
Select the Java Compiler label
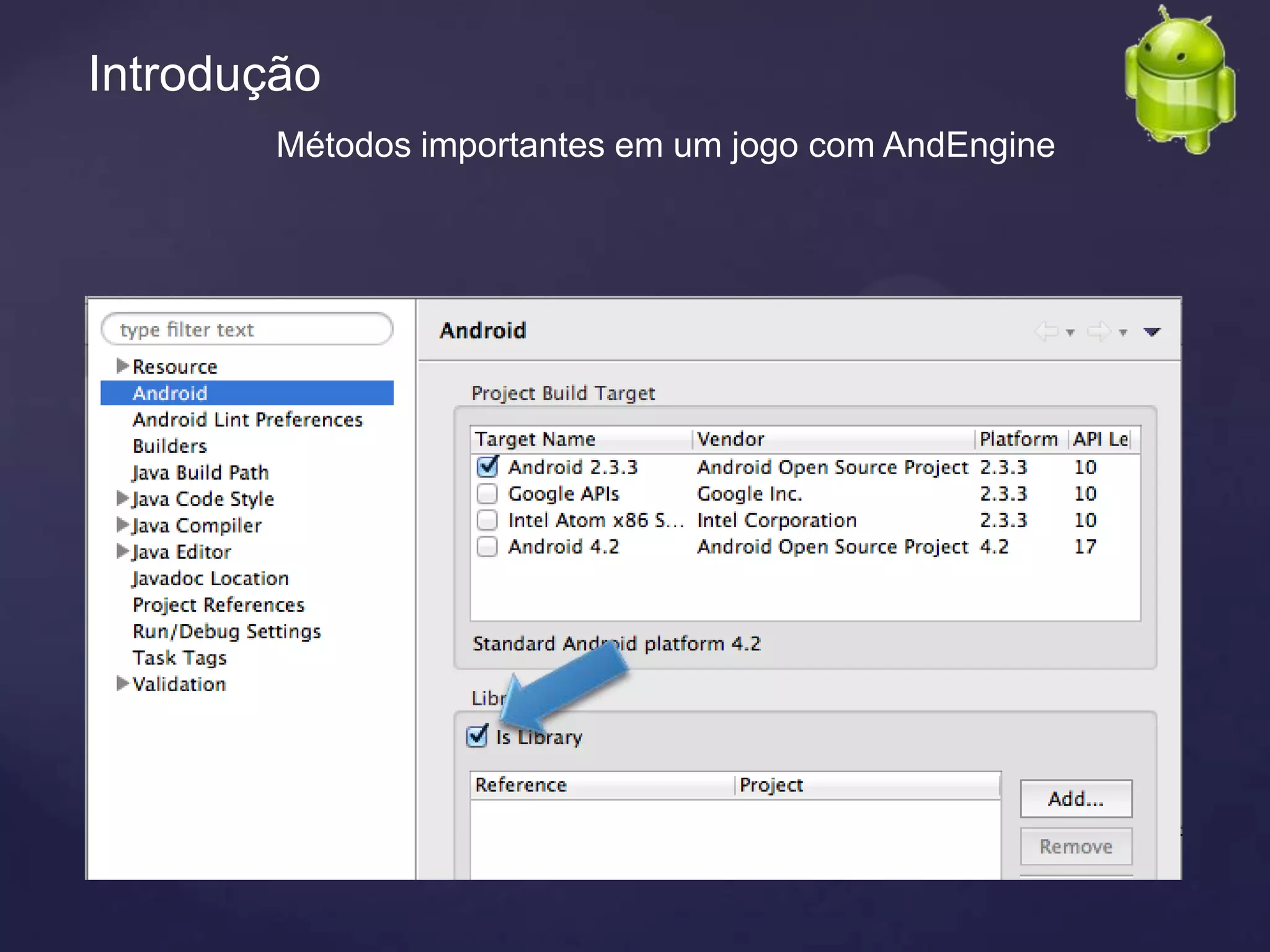pos(197,526)
